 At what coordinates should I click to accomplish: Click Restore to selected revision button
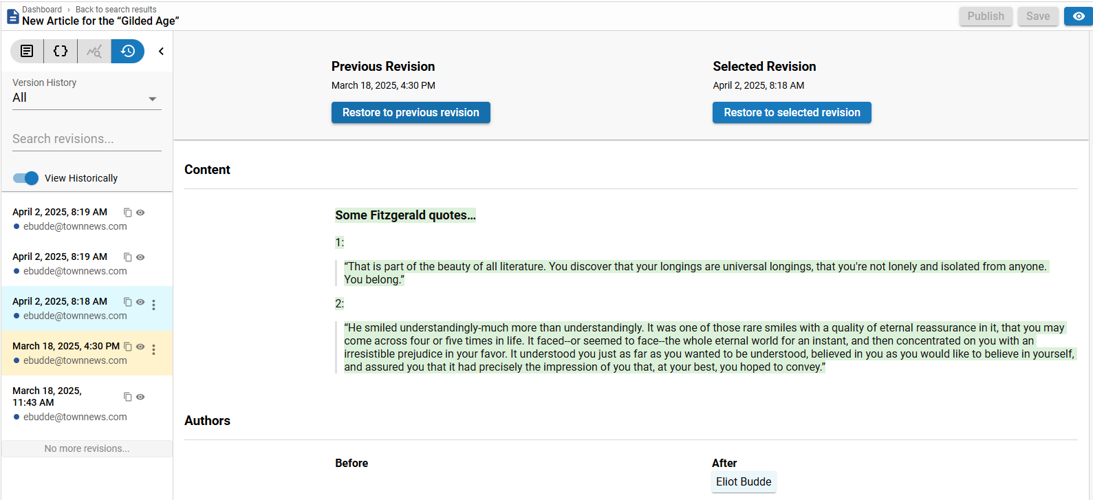click(x=791, y=113)
